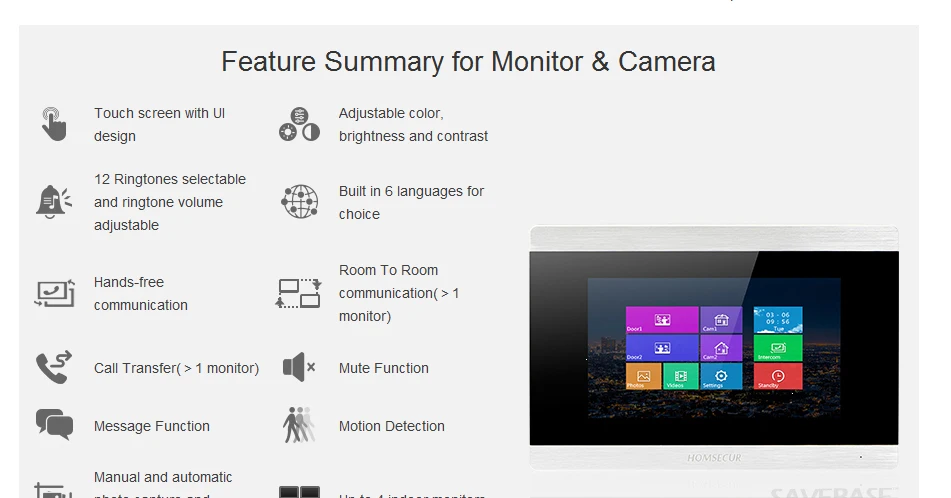Tap the green Intercom tile on monitor
Screen dimensions: 951x498
(x=778, y=348)
